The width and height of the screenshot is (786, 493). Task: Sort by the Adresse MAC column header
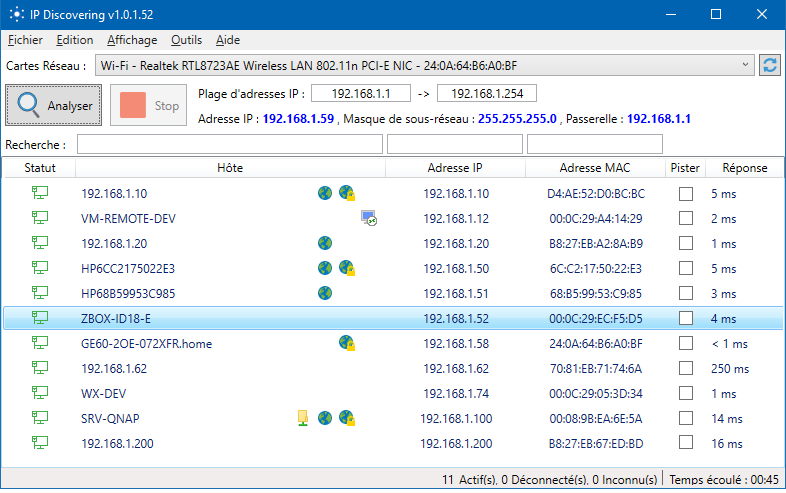(595, 168)
